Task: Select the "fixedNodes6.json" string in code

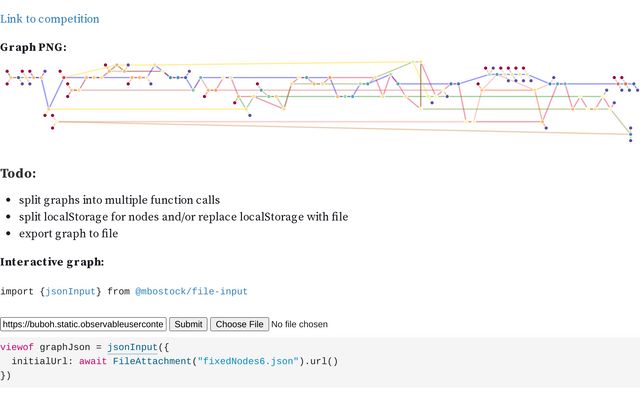Action: coord(247,361)
